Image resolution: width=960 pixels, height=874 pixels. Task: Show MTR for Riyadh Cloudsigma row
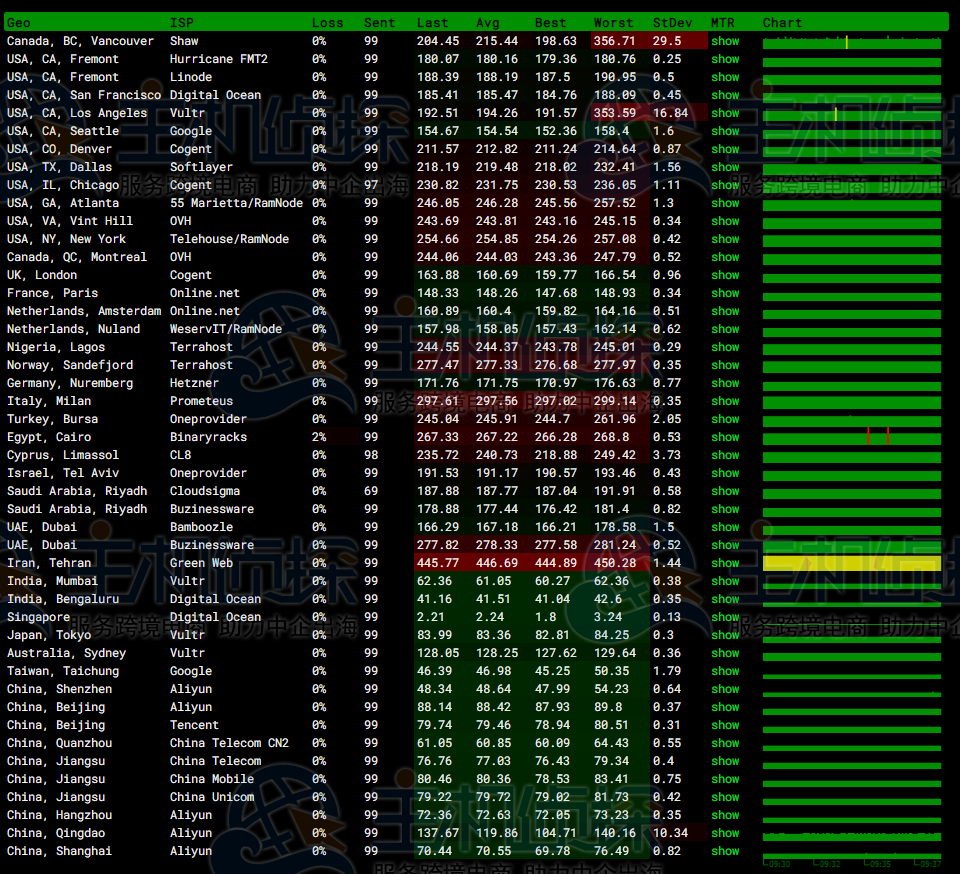pyautogui.click(x=725, y=491)
